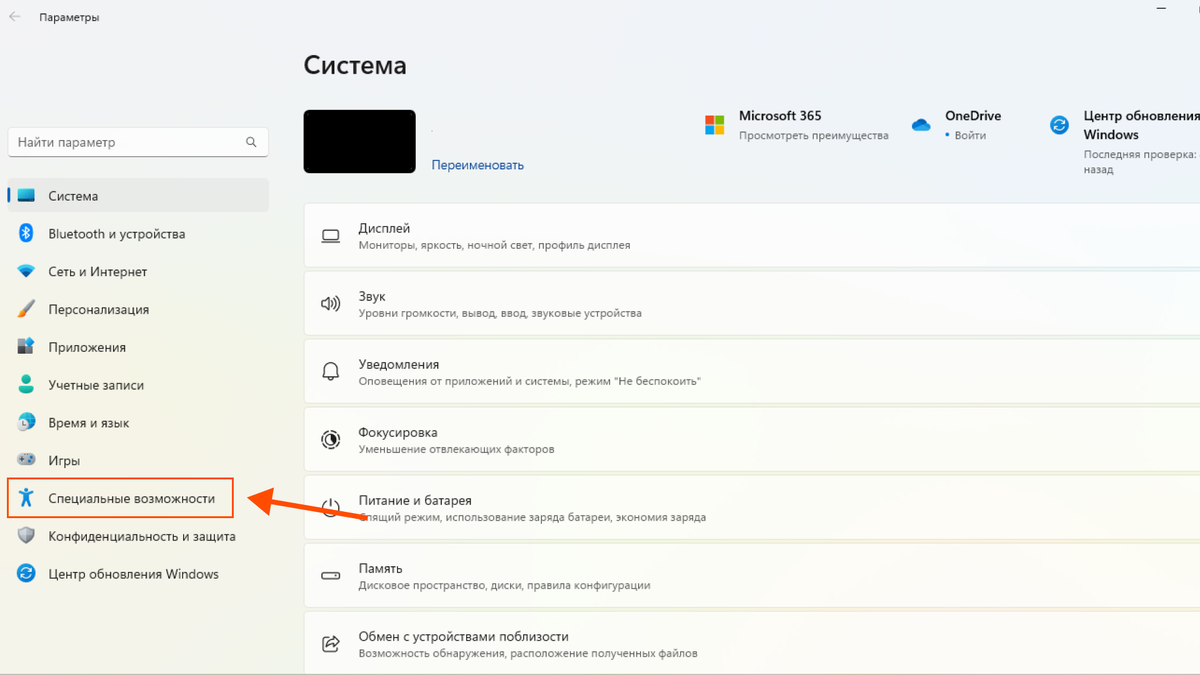Open Система section in sidebar
This screenshot has height=675, width=1200.
tap(138, 196)
